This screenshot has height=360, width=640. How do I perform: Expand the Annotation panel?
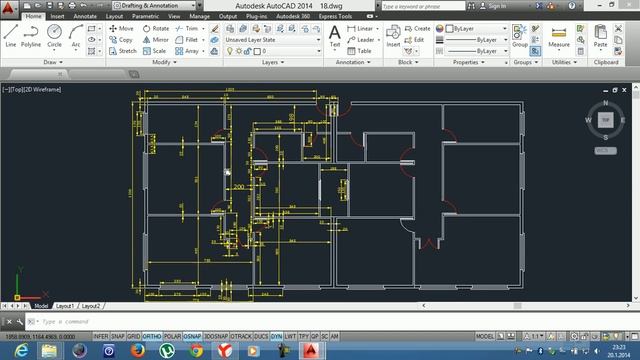[353, 62]
